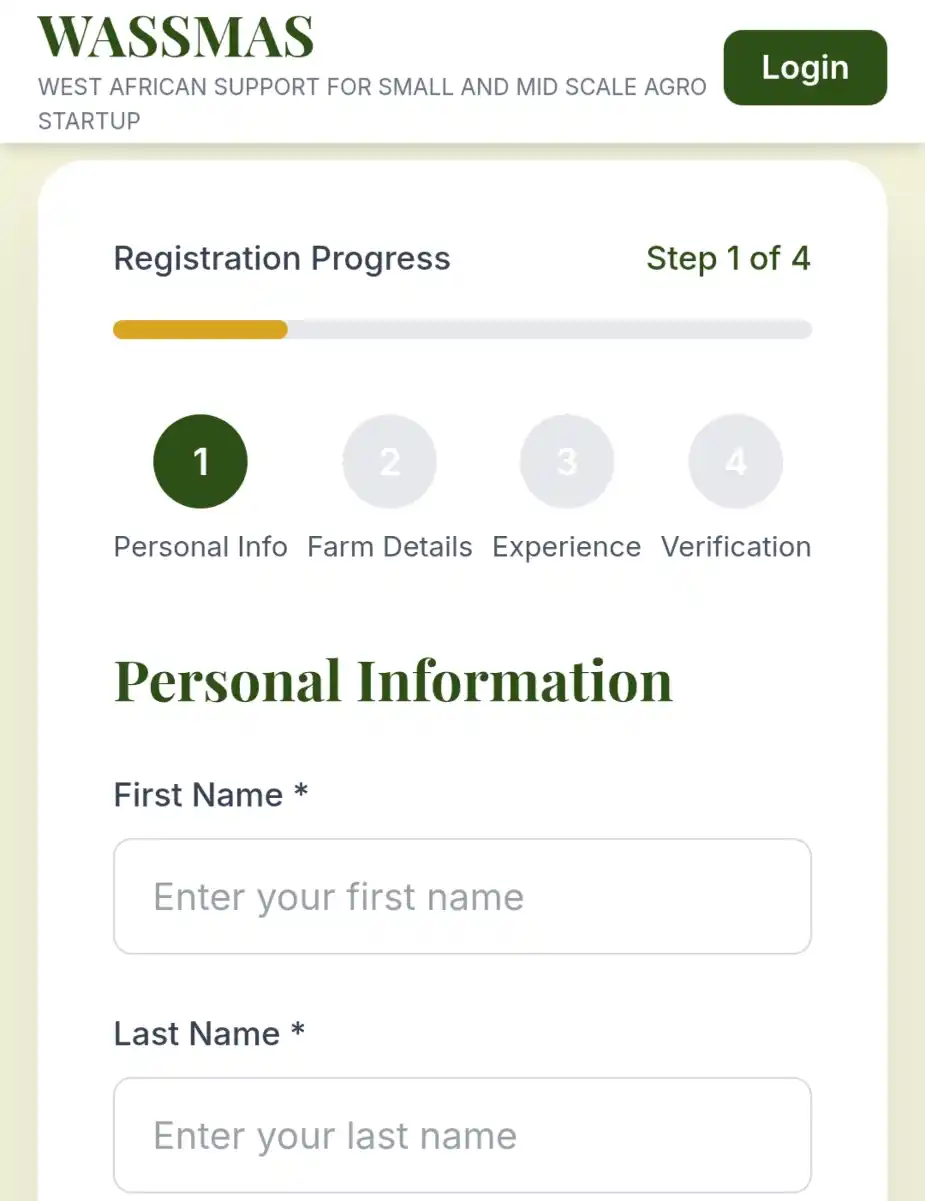Click the WASSMAS logo title
925x1201 pixels.
[176, 37]
